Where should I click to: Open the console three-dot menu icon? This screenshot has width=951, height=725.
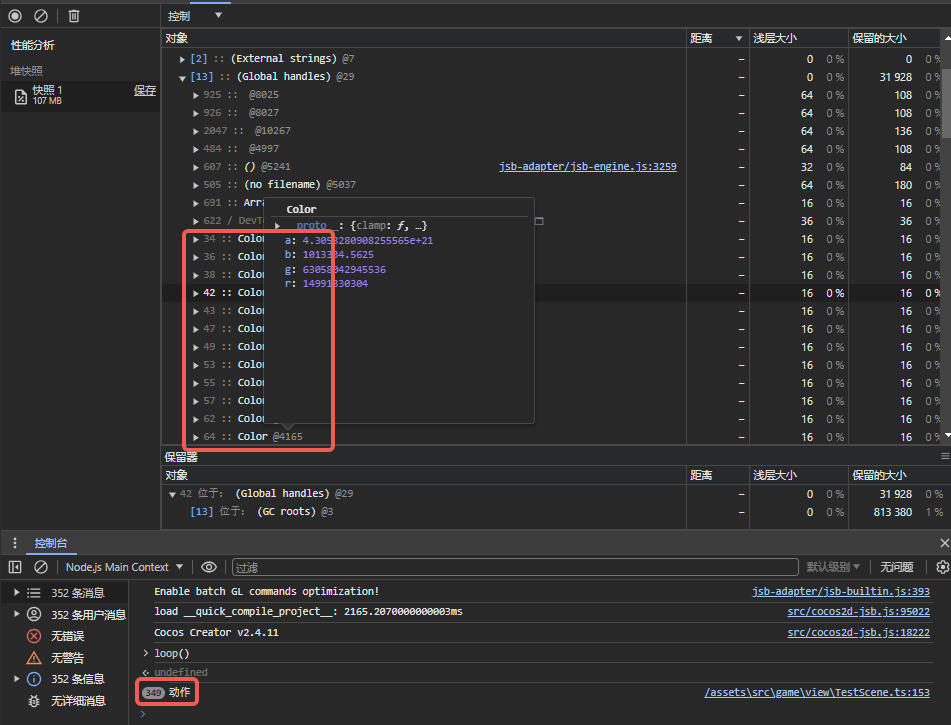pyautogui.click(x=15, y=543)
